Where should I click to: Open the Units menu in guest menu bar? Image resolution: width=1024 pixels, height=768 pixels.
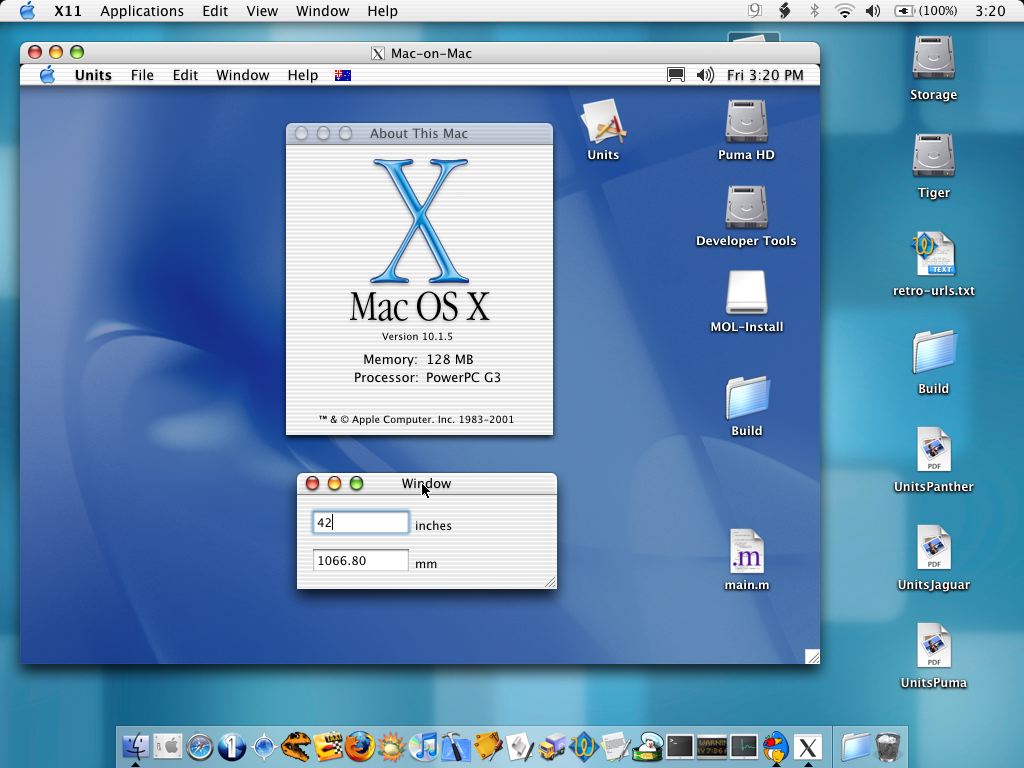93,75
